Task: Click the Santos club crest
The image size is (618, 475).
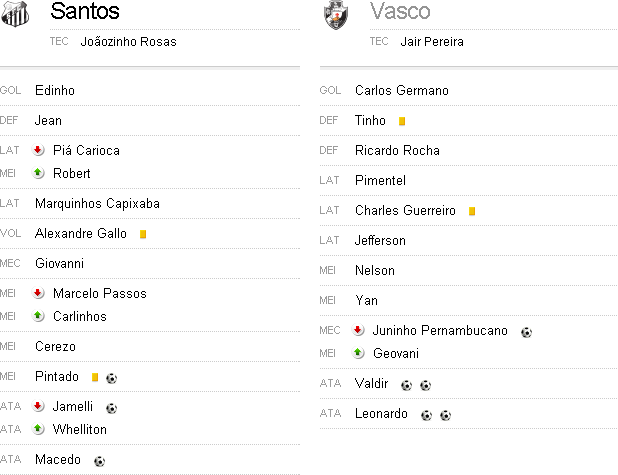Action: tap(16, 13)
